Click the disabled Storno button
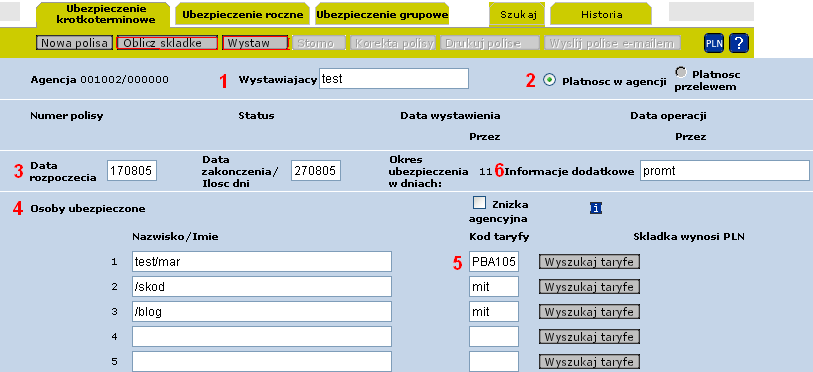 pyautogui.click(x=319, y=43)
